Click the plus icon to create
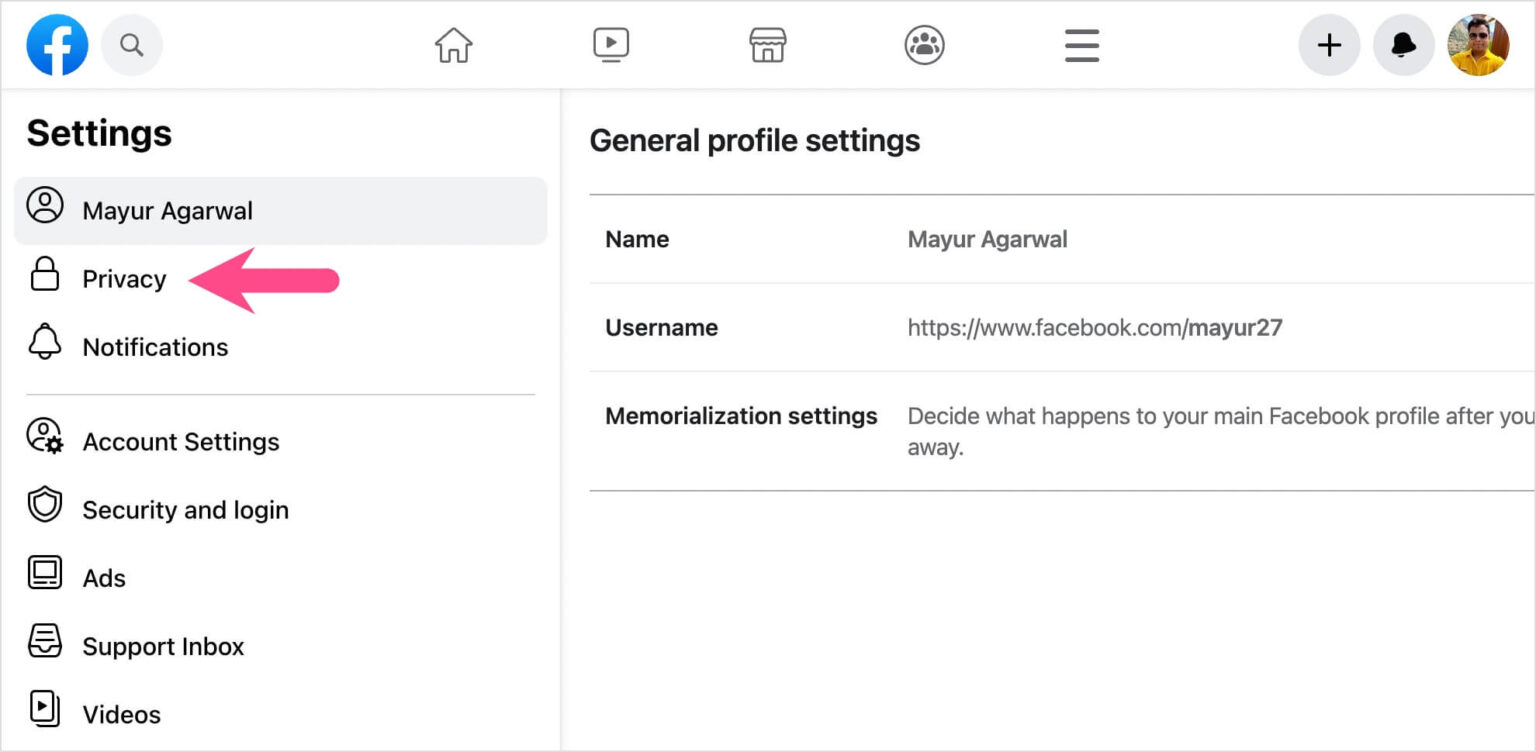Screen dimensions: 1536x752 pos(1329,44)
